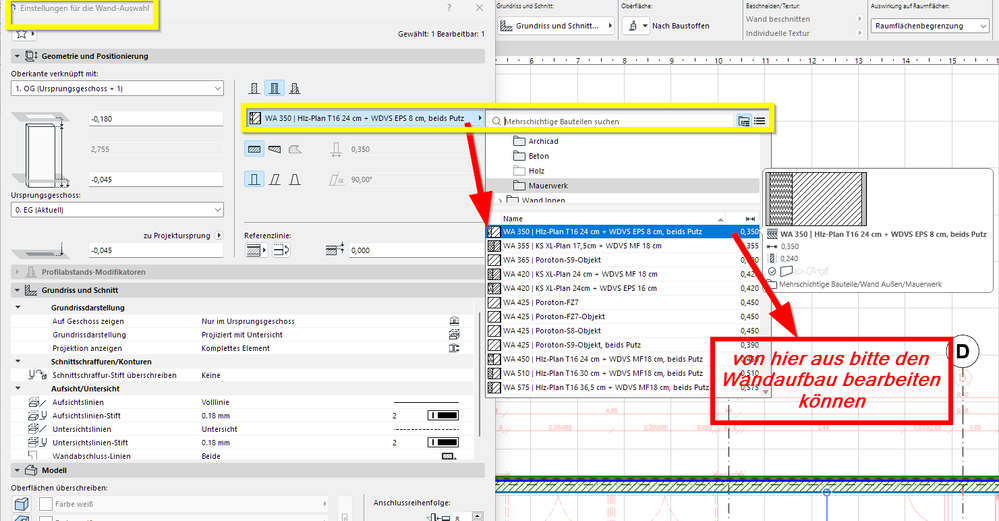Choose polygonal wall geometry icon

(x=294, y=149)
